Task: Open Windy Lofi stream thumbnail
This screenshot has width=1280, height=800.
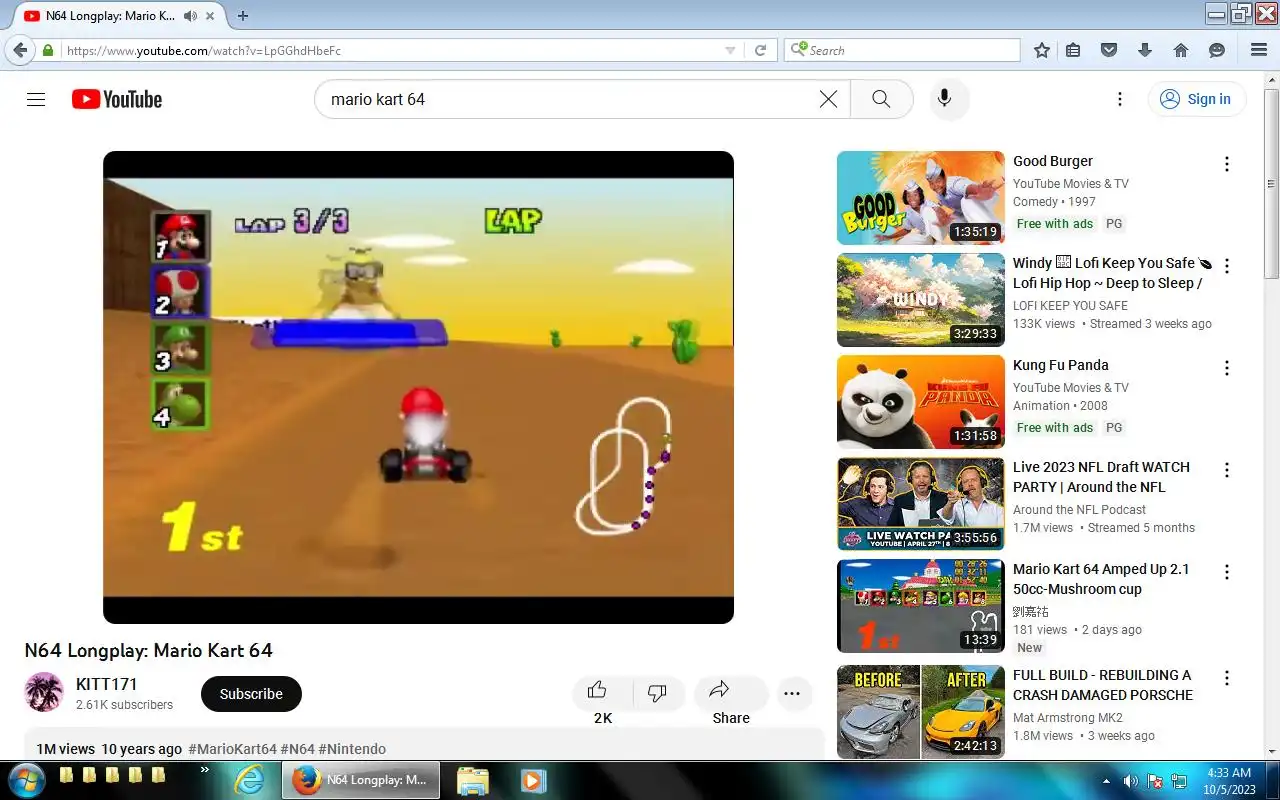Action: point(921,300)
